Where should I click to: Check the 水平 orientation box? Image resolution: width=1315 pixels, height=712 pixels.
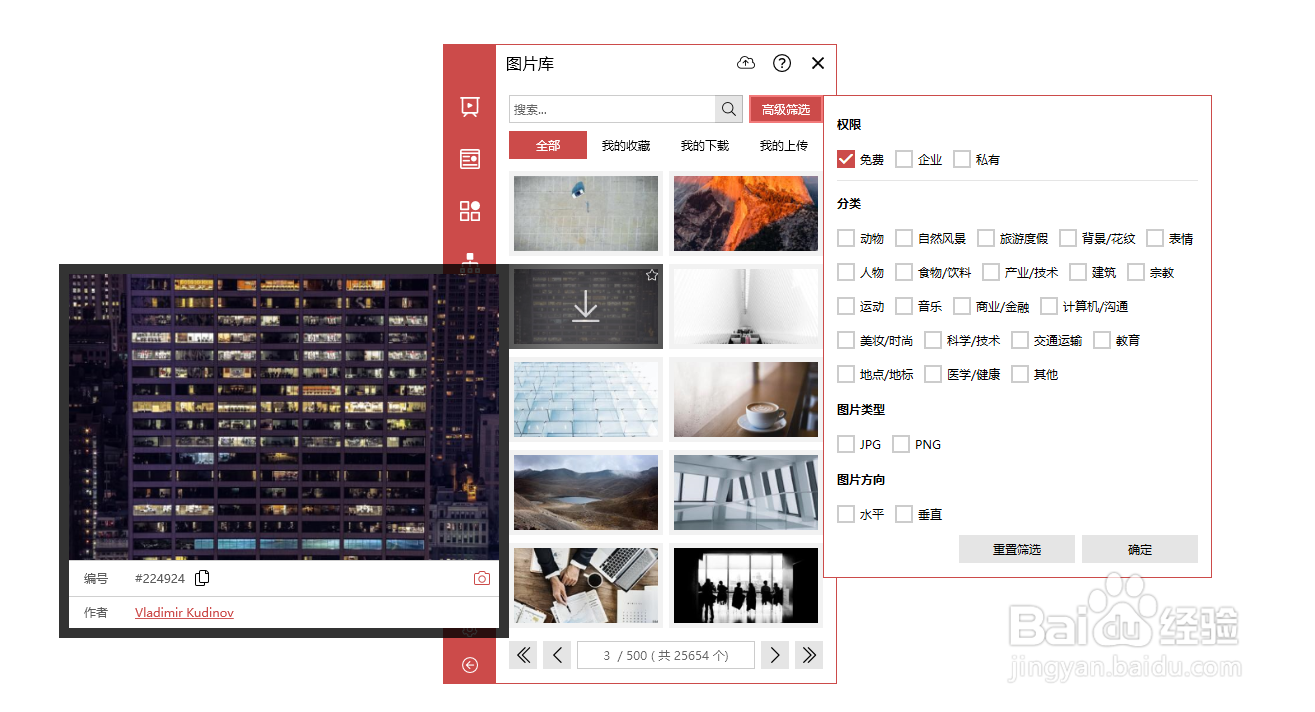pyautogui.click(x=846, y=514)
